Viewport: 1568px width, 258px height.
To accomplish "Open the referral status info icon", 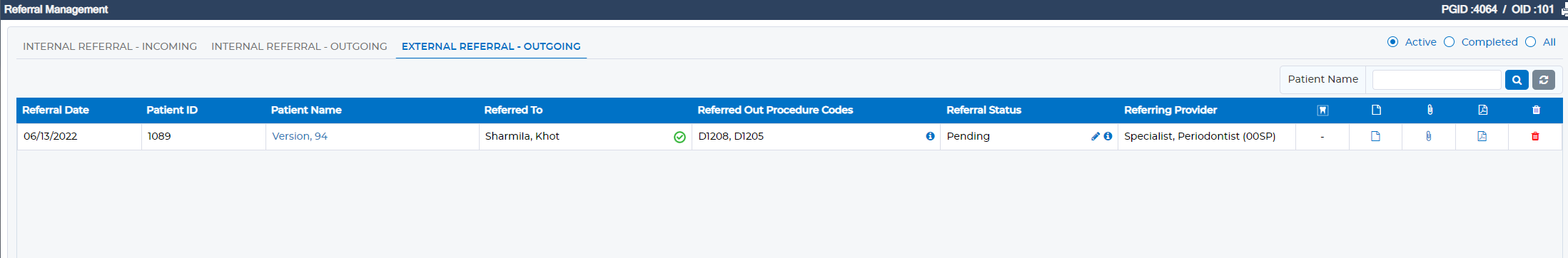I will [1108, 136].
